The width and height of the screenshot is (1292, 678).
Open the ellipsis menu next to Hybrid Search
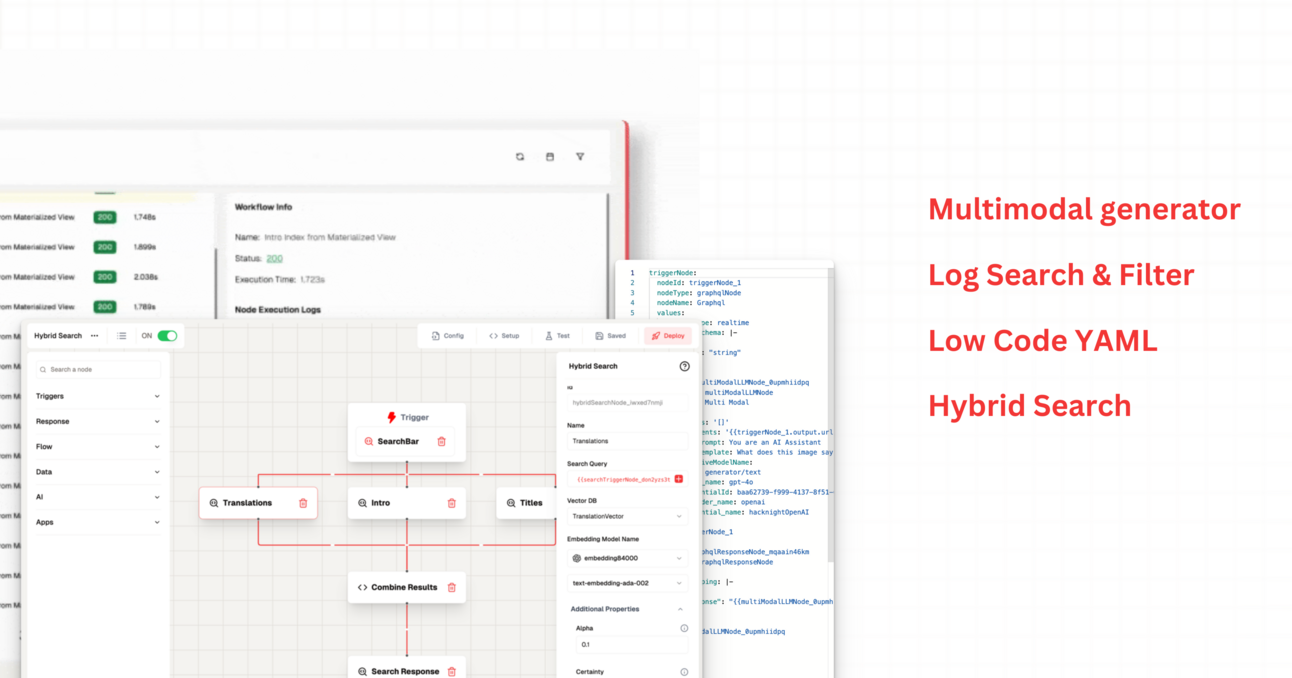(x=93, y=335)
